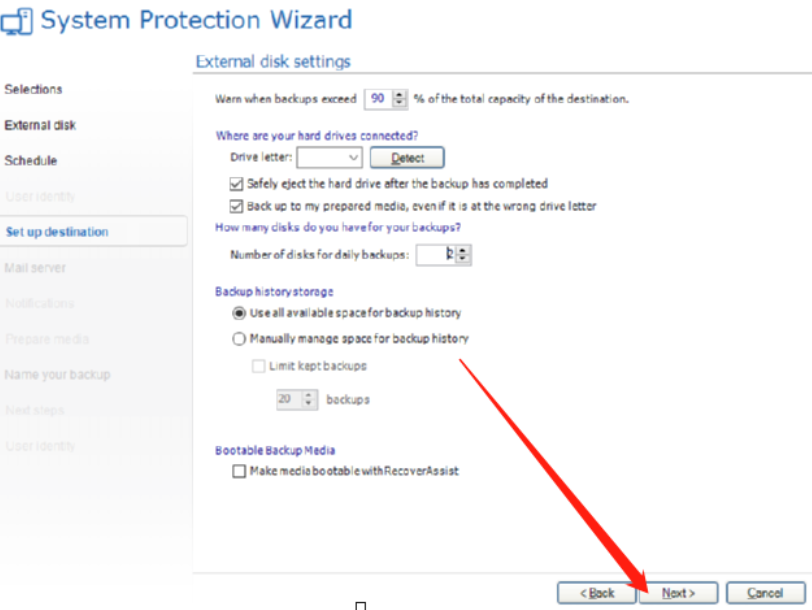Select Manually manage space for backup history
The image size is (812, 610).
(x=239, y=339)
